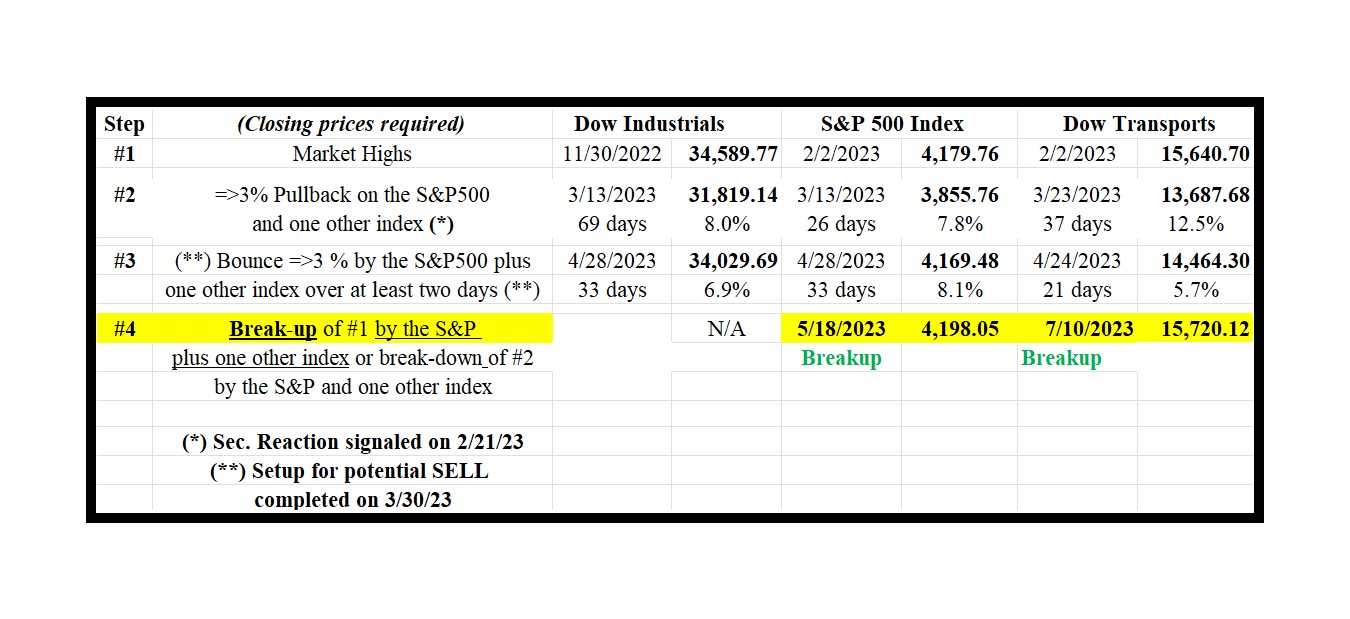Select the date cell '11/30/2022'

612,154
